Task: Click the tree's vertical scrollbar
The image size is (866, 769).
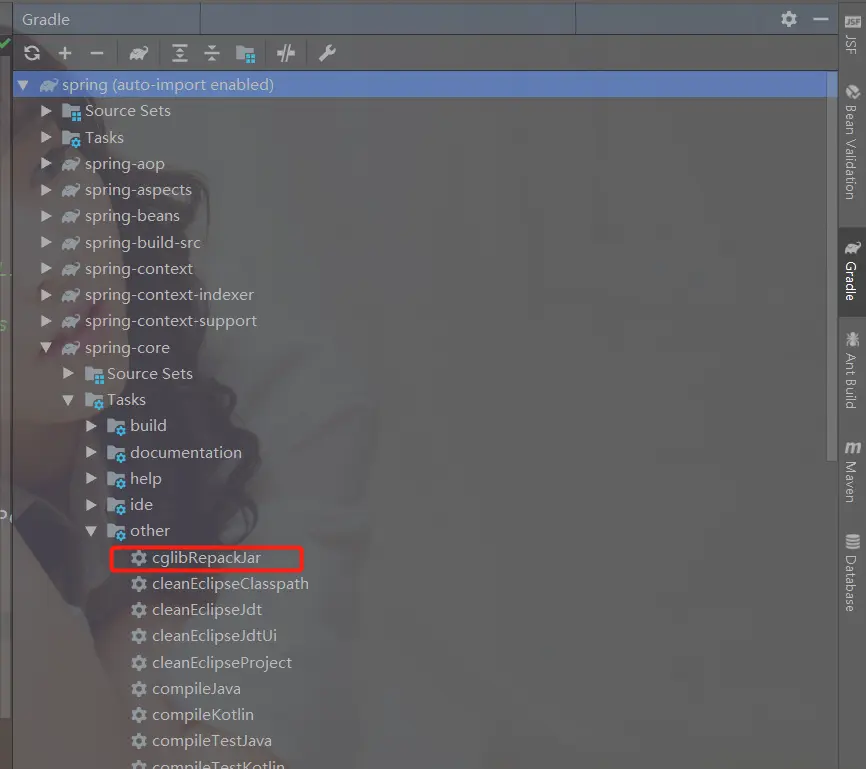Action: pyautogui.click(x=832, y=265)
